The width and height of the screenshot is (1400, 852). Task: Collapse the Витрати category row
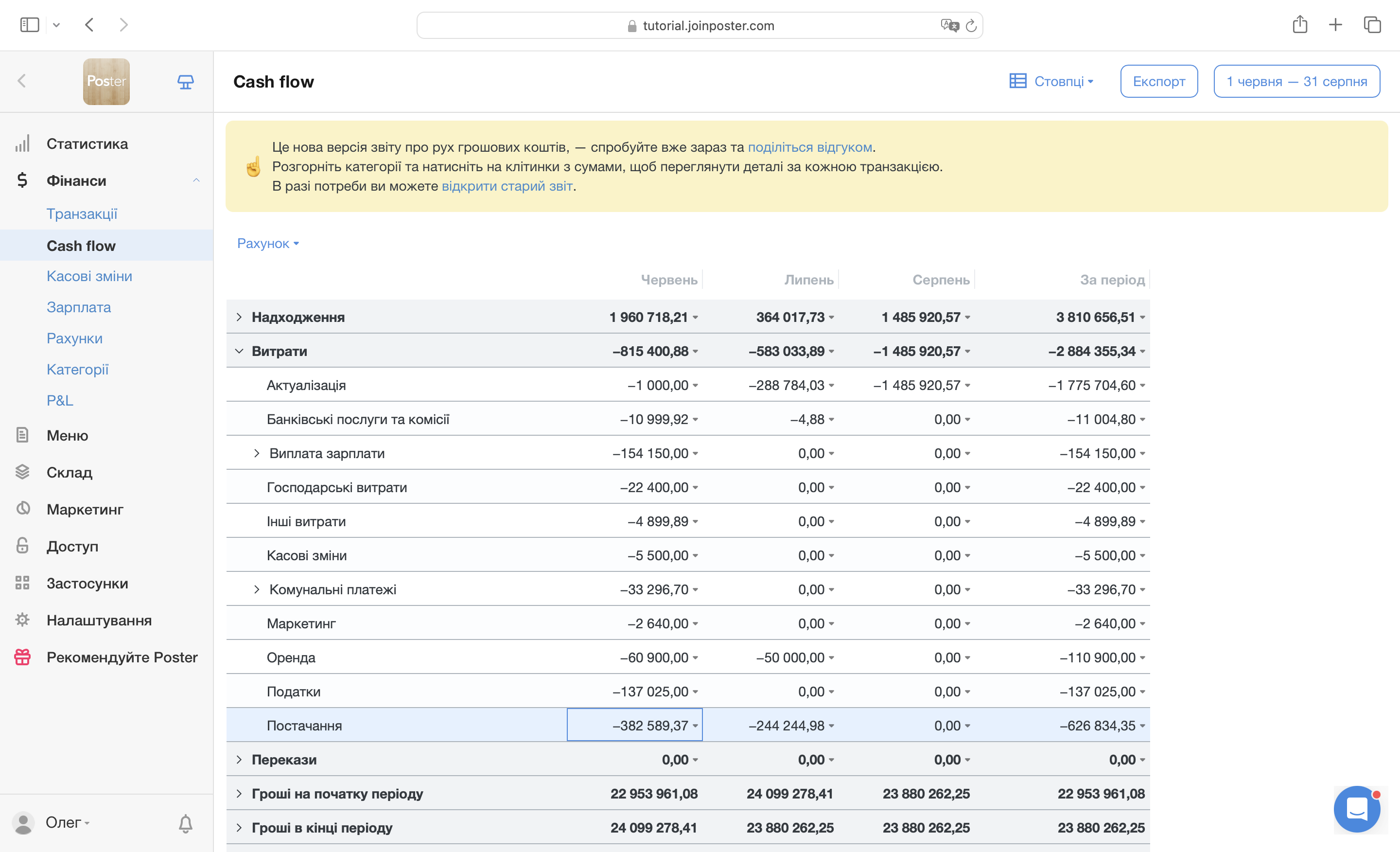(x=239, y=351)
